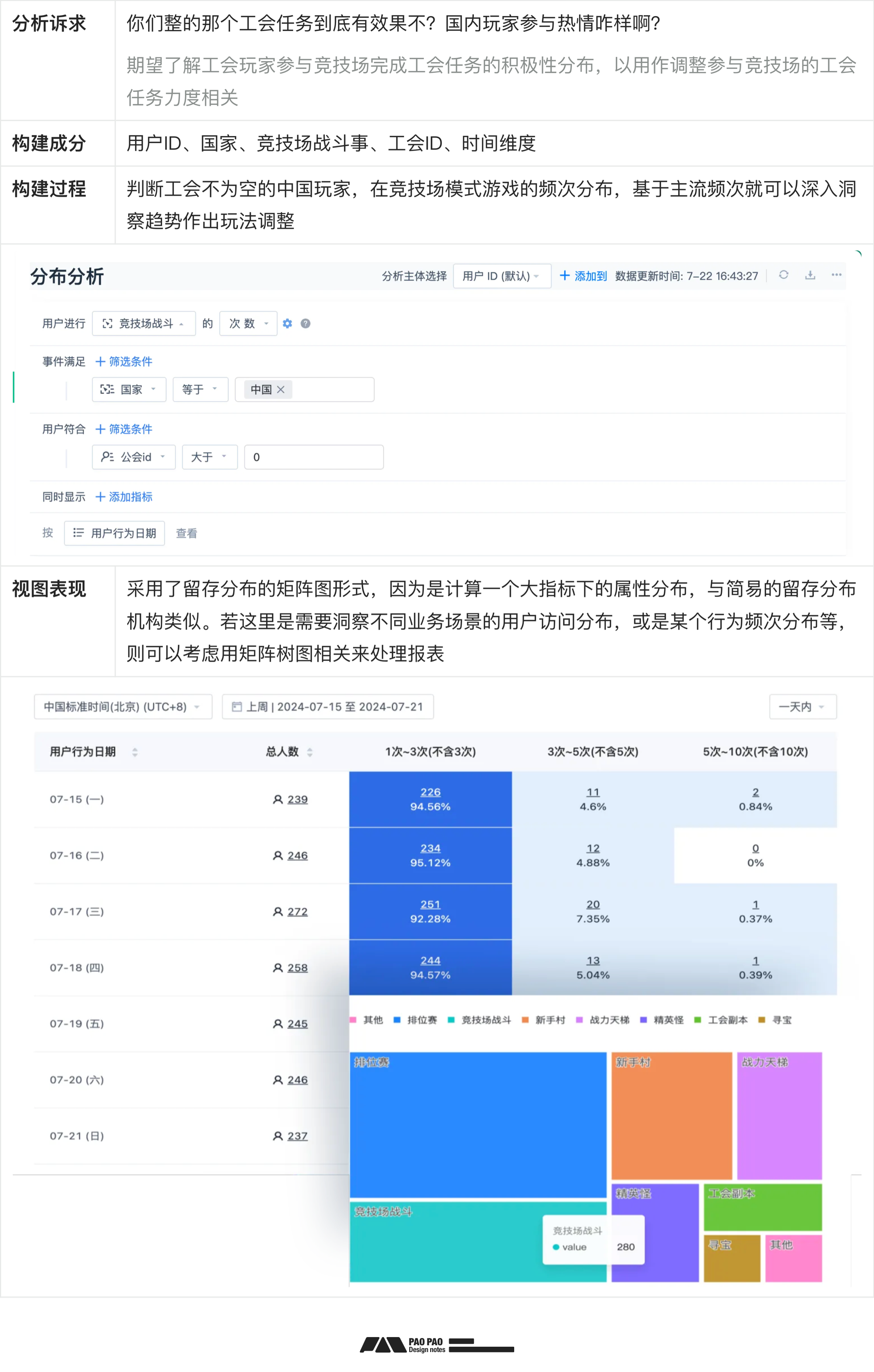This screenshot has height=1372, width=874.
Task: Remove the 中国 filter tag
Action: (281, 390)
